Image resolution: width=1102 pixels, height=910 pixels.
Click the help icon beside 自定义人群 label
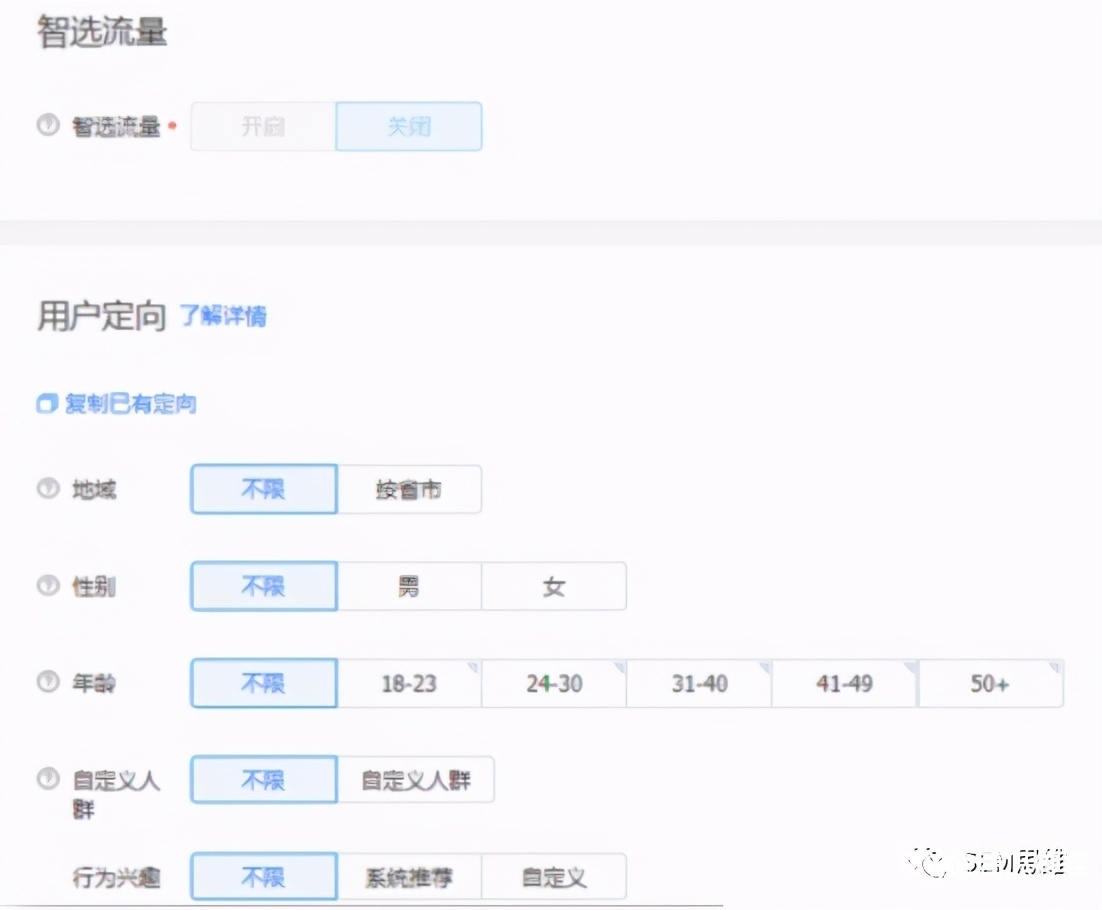click(x=48, y=779)
